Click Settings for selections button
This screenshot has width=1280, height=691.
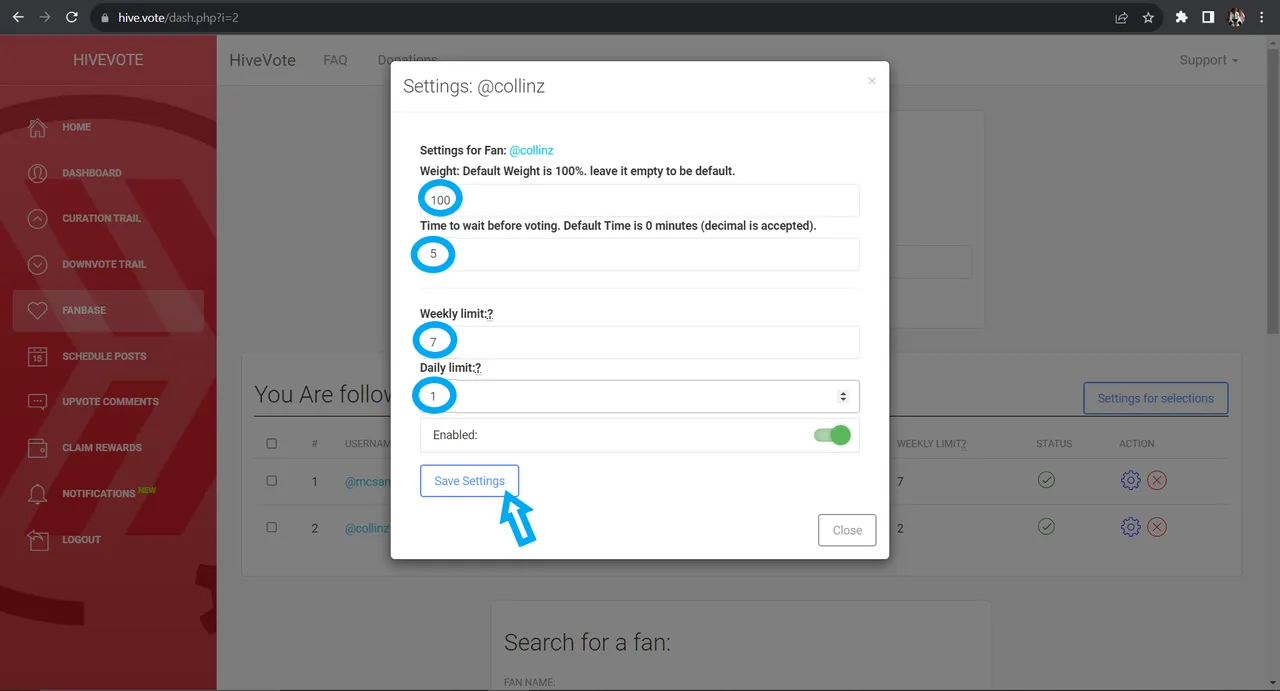pos(1155,398)
